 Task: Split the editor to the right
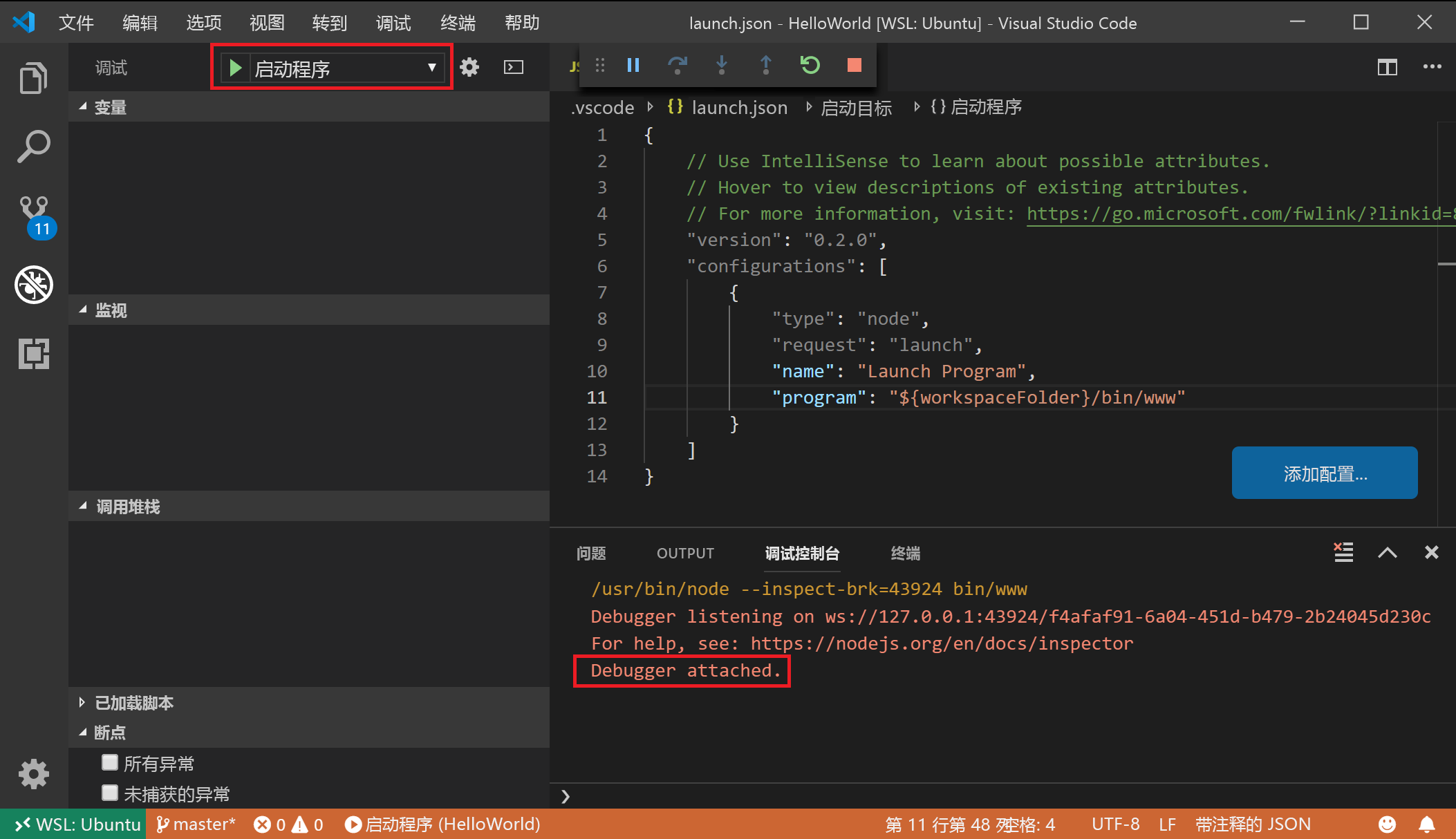[x=1387, y=67]
